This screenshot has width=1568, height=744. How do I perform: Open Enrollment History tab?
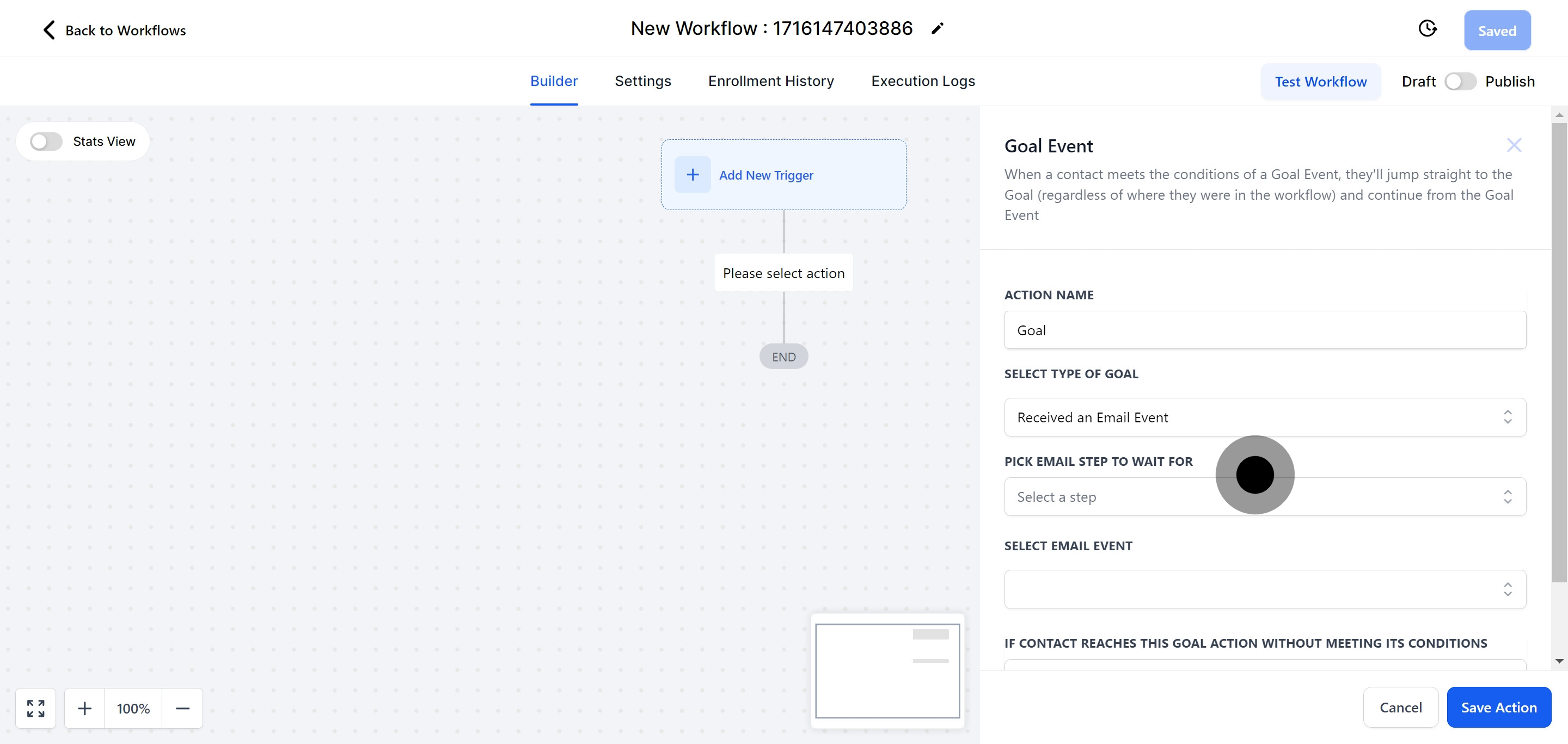coord(770,81)
